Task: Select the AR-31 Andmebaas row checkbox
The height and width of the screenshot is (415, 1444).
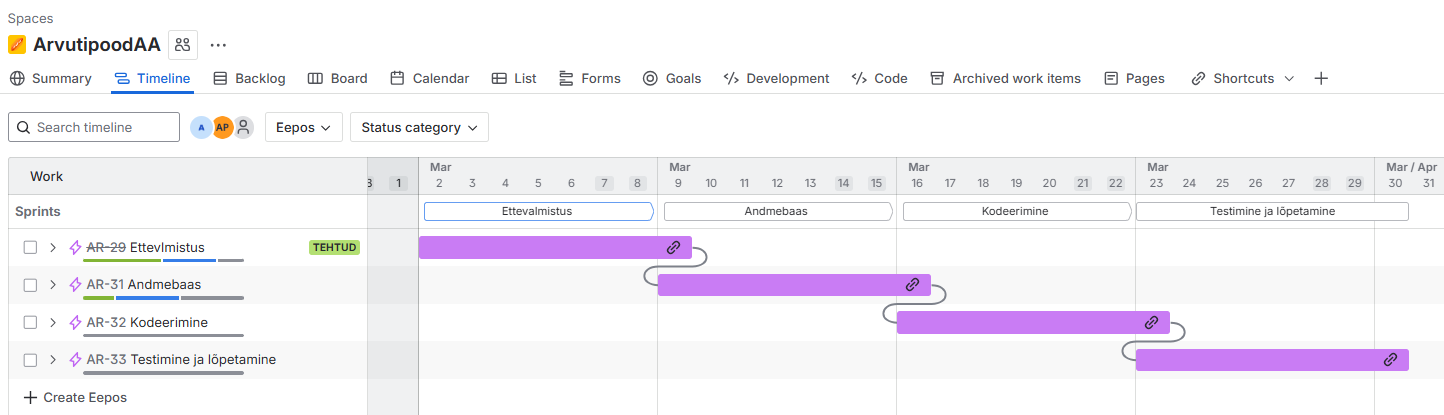Action: 30,284
